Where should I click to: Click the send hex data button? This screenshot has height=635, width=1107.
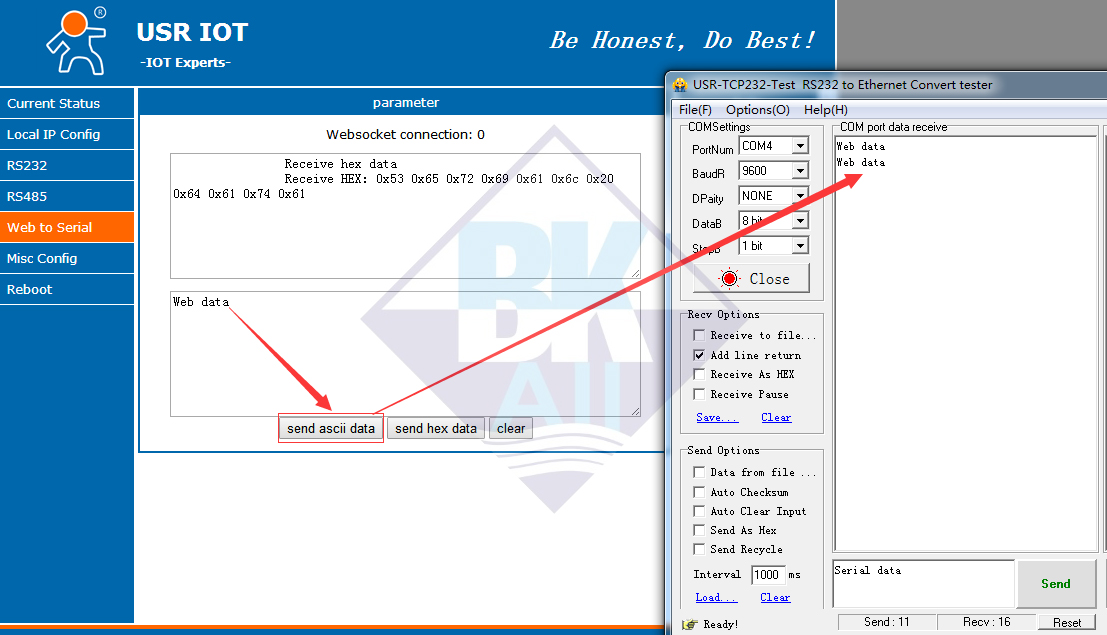436,428
